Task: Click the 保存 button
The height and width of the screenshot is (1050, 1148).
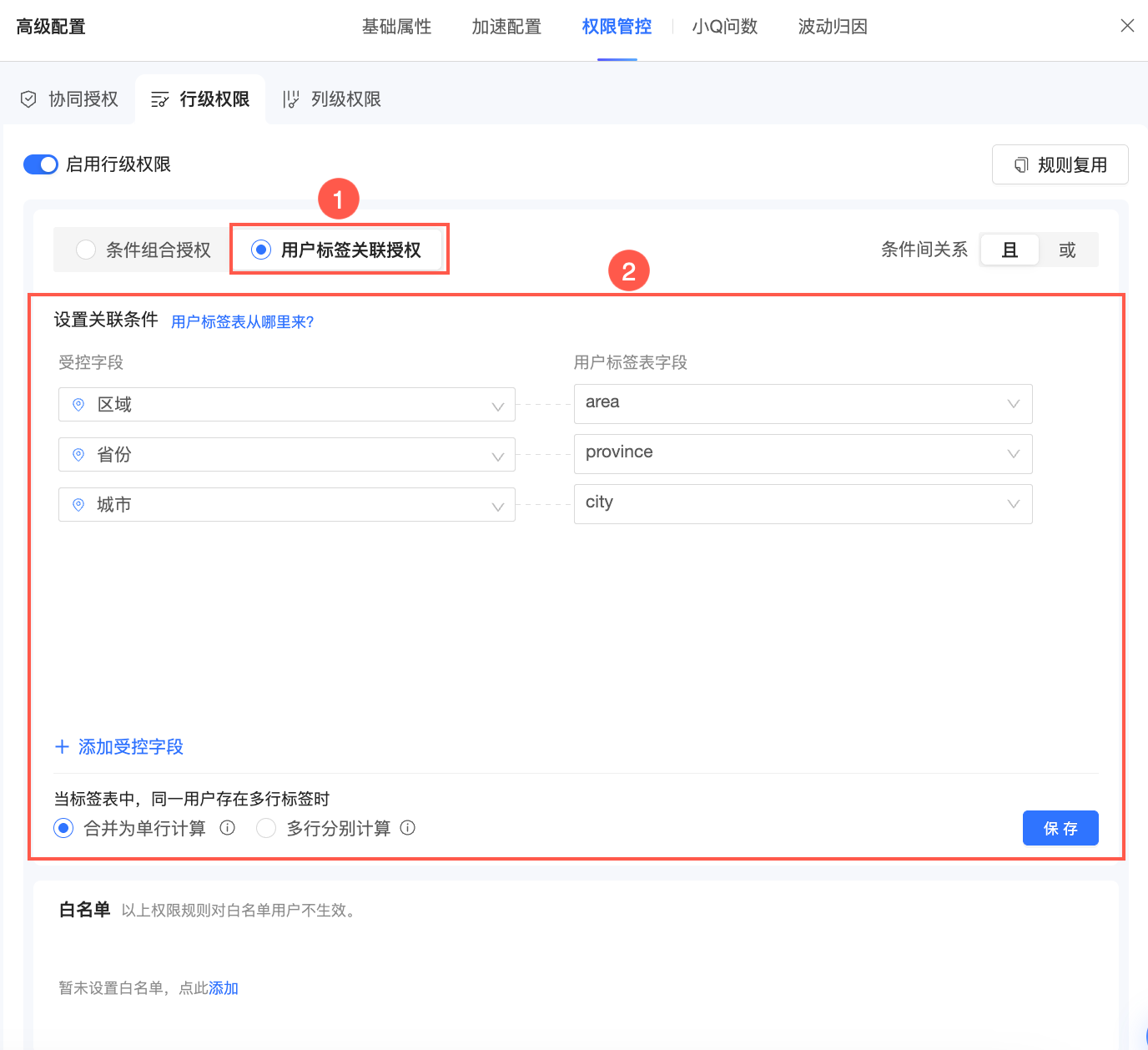Action: [x=1060, y=828]
